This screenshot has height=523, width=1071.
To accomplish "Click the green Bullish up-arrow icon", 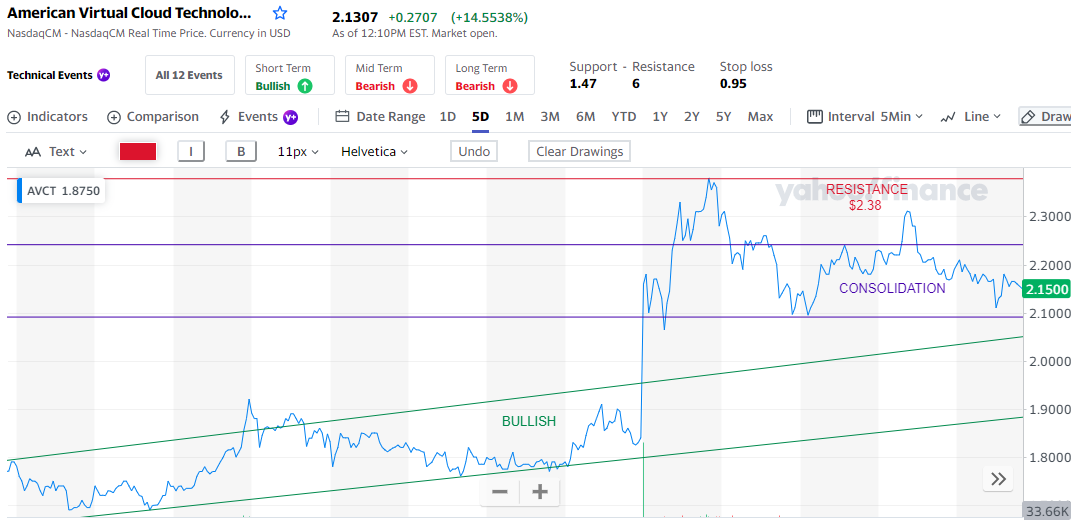I will coord(305,86).
